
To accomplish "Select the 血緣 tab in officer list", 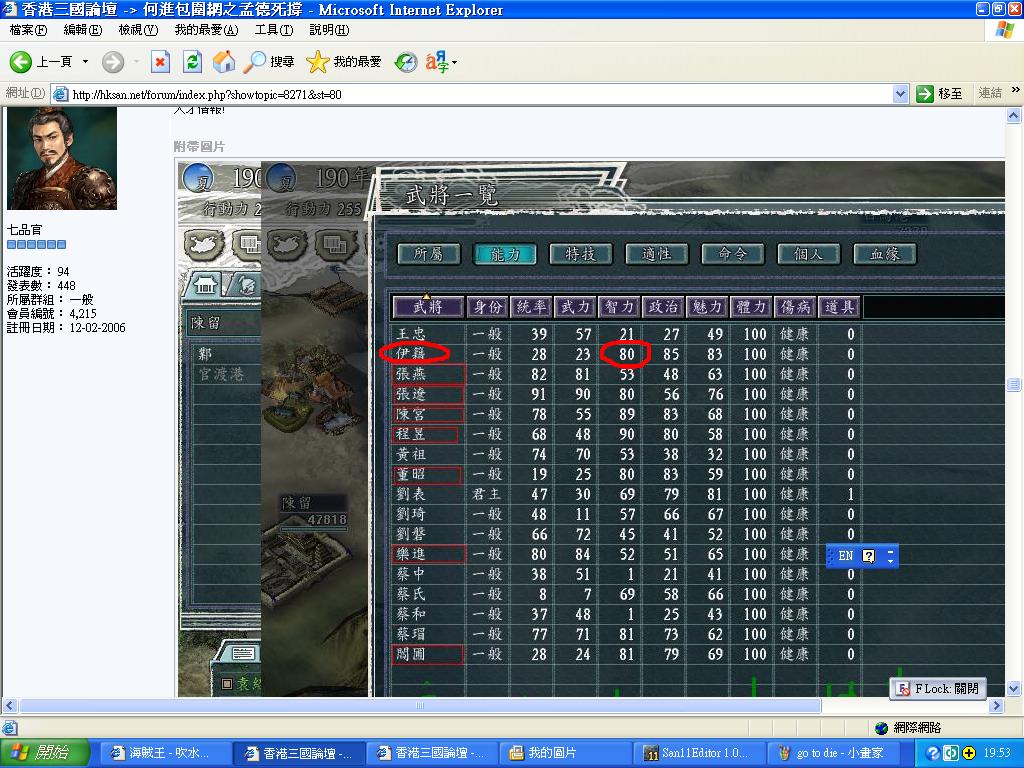I will click(x=885, y=254).
